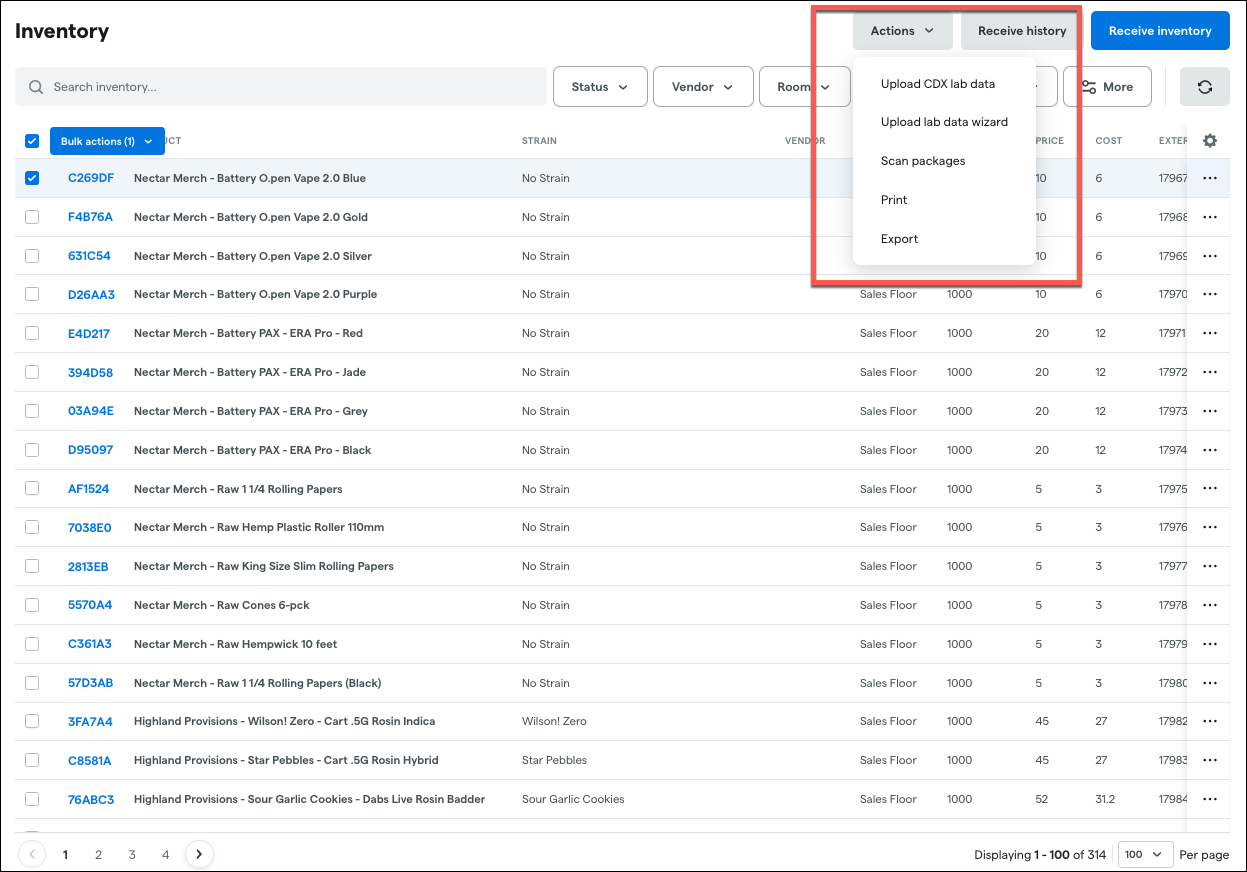The image size is (1247, 872).
Task: Open the ellipsis menu for C361A3 row
Action: pos(1210,644)
